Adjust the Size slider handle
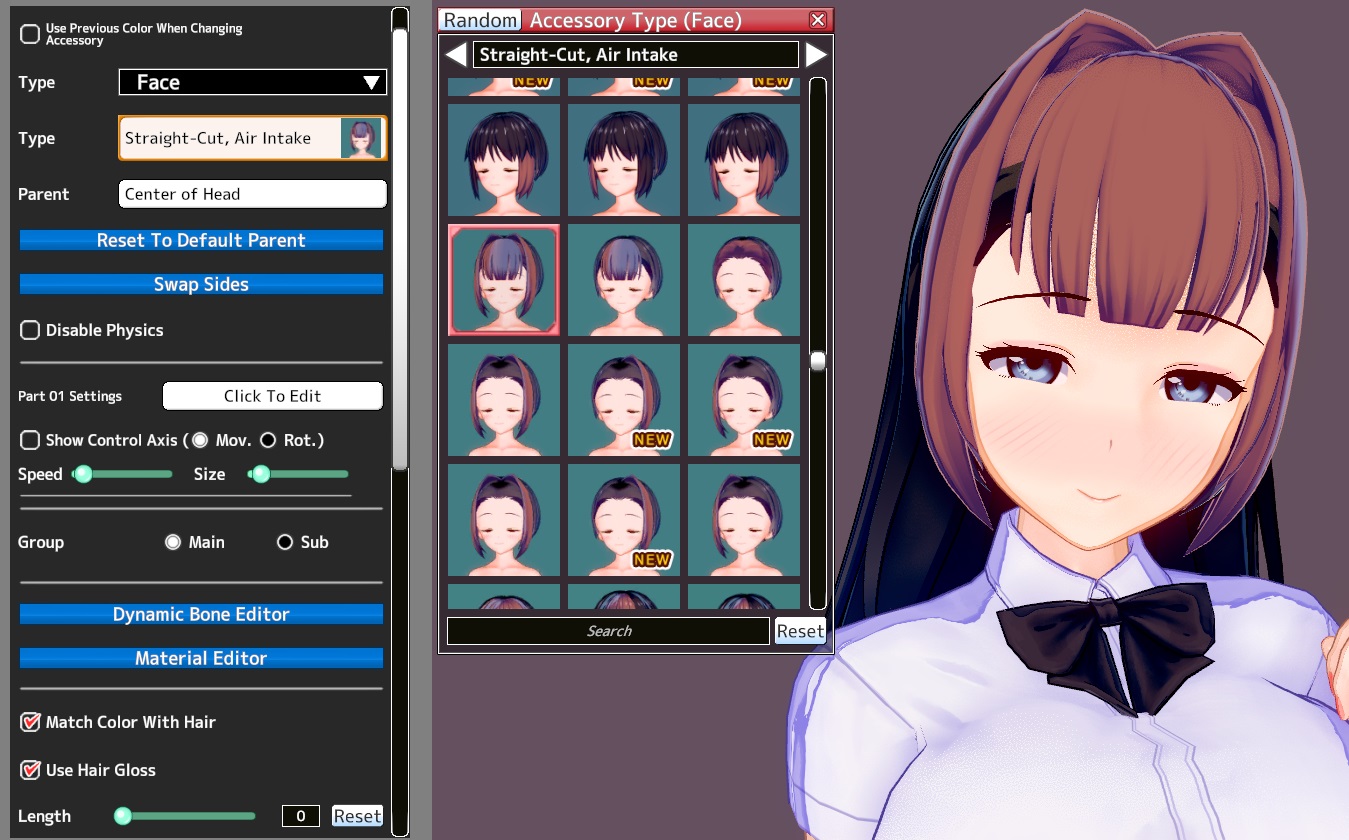 click(x=261, y=474)
